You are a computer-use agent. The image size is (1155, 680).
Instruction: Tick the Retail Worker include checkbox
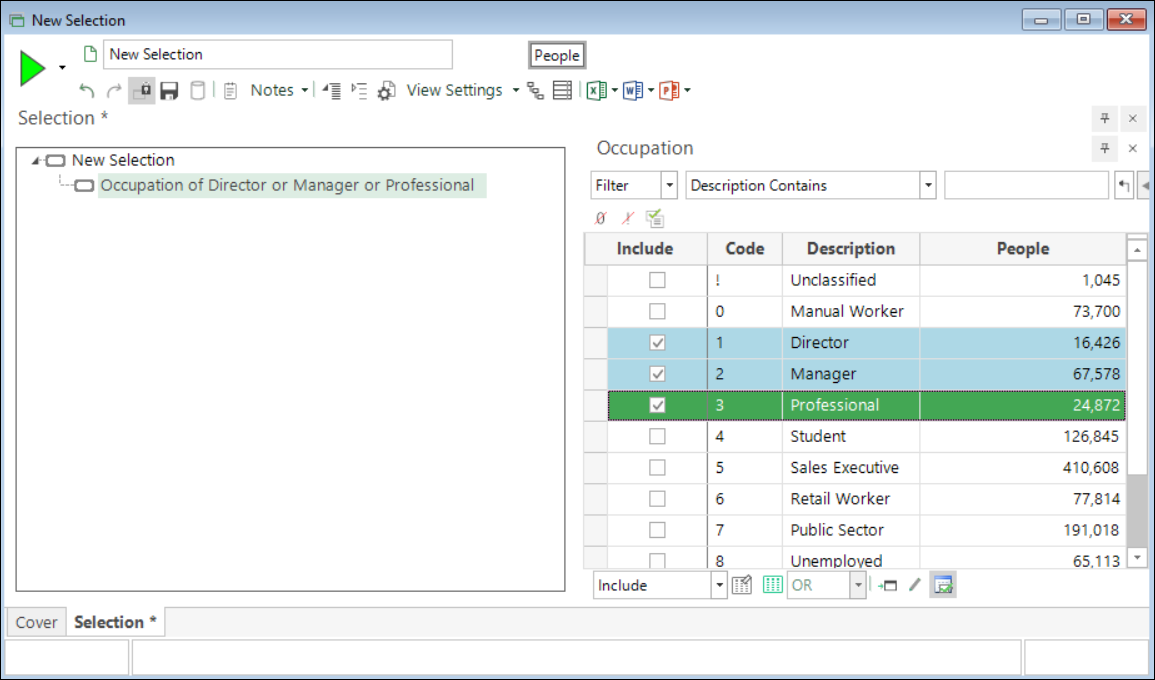click(x=657, y=500)
